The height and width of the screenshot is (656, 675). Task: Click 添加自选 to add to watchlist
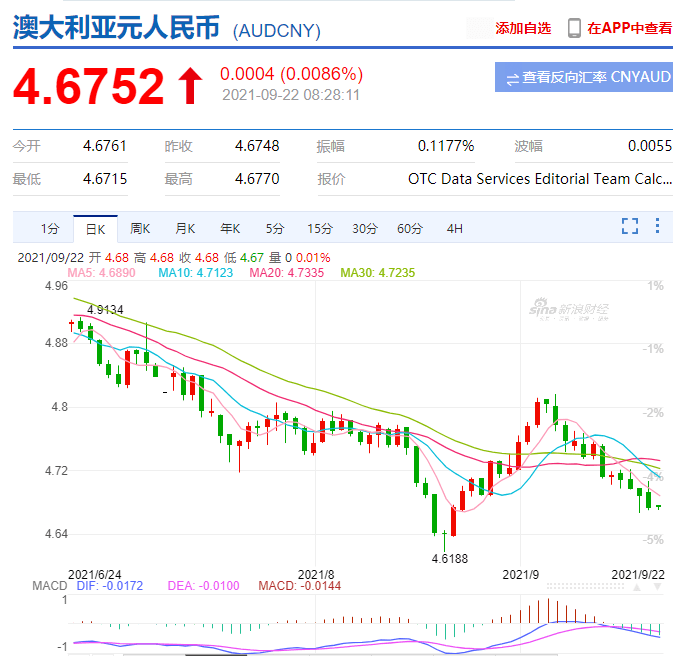[523, 28]
